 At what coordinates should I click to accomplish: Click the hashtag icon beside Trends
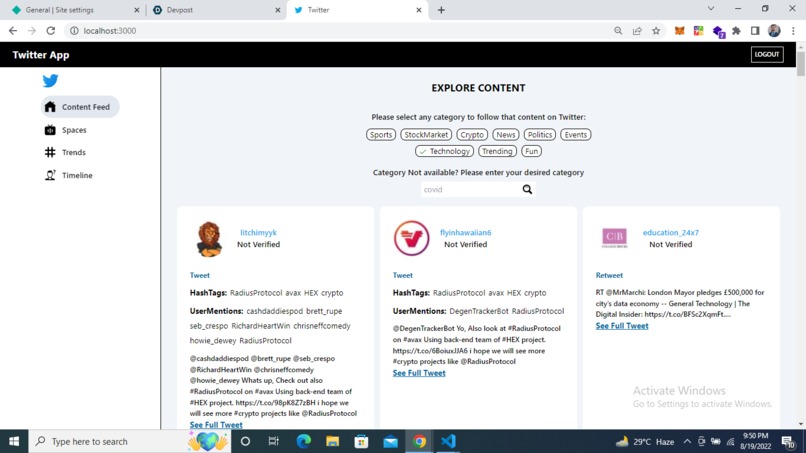click(50, 152)
